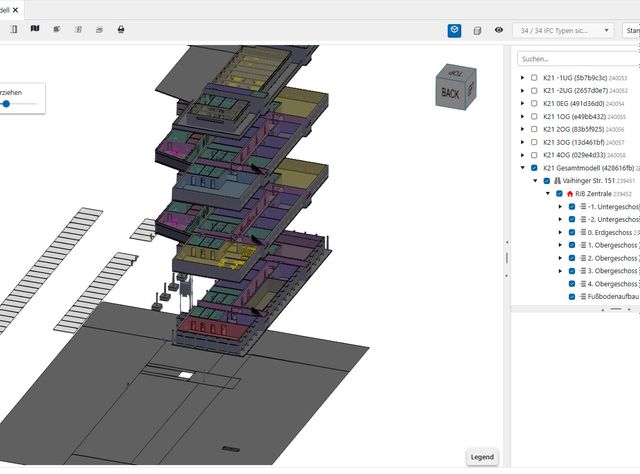Expand the 2. Obergeschoss node

point(560,258)
